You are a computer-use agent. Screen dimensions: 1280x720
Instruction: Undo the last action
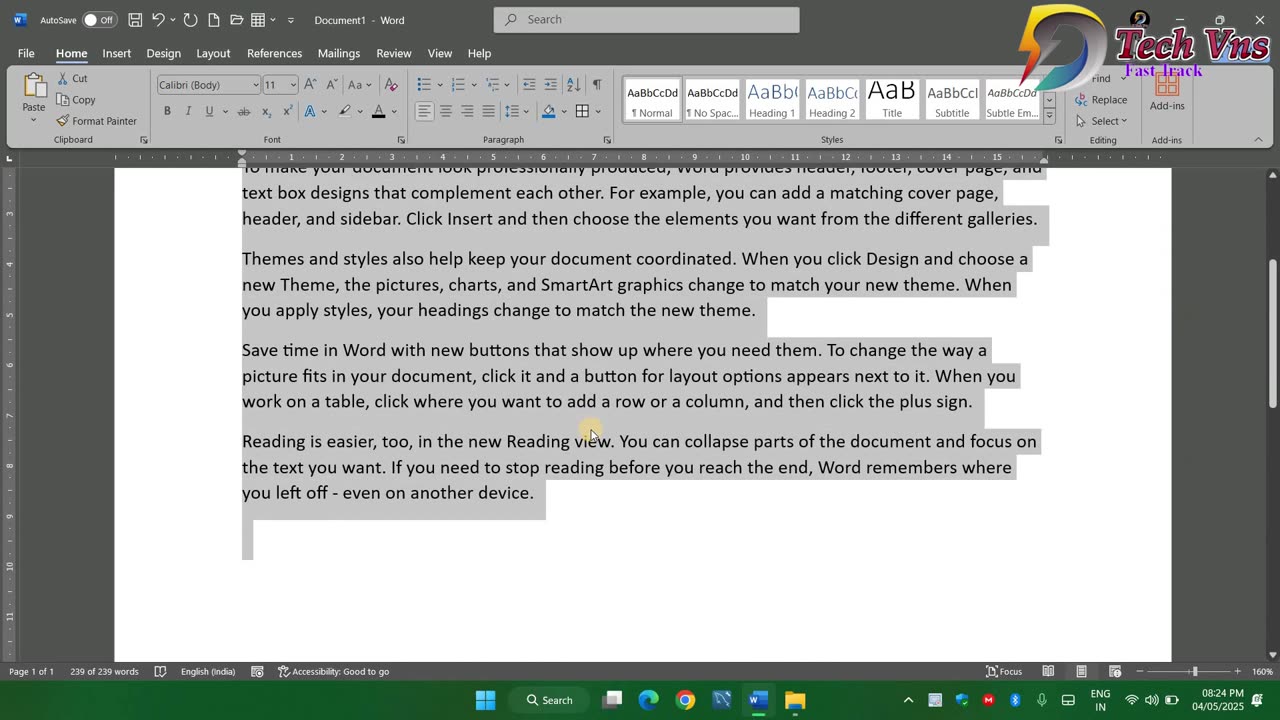click(158, 20)
